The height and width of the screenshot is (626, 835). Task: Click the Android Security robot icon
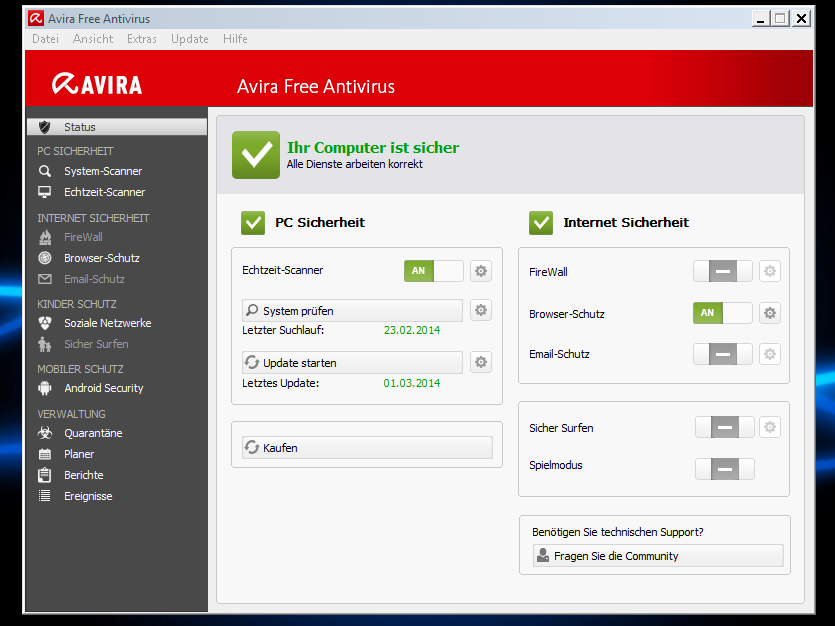click(45, 388)
